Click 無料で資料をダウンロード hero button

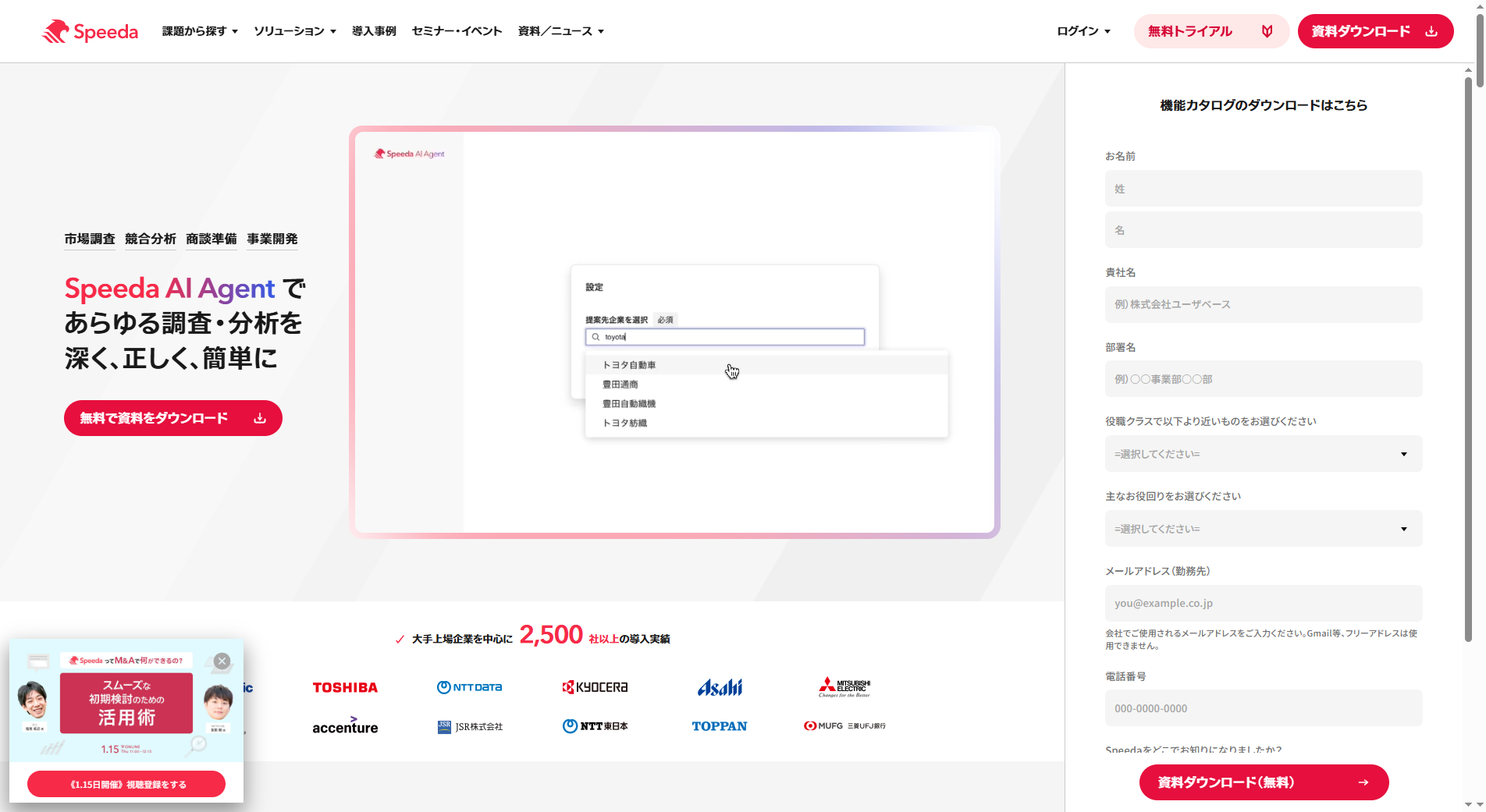pyautogui.click(x=173, y=418)
